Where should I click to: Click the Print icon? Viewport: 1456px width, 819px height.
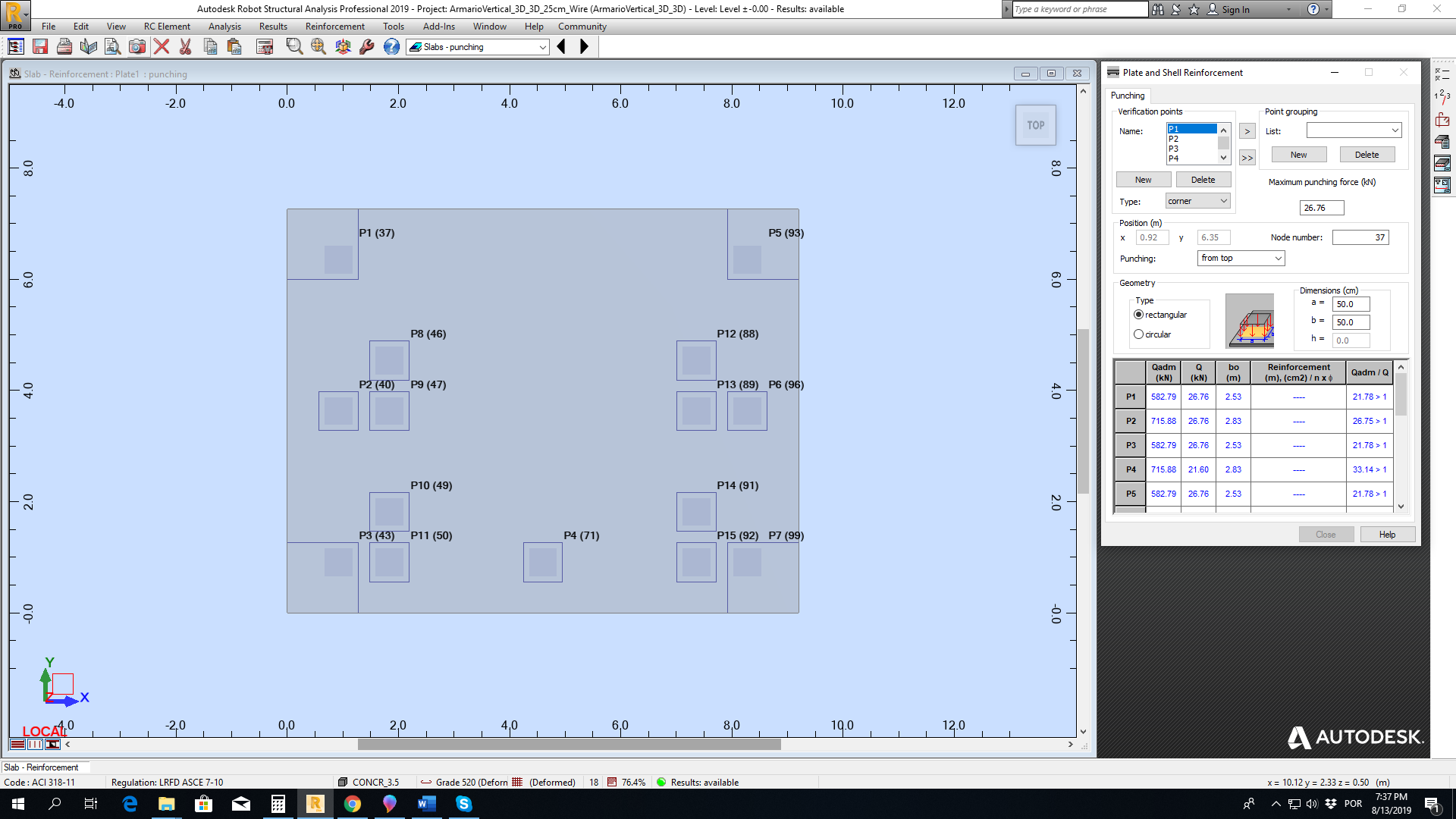pyautogui.click(x=64, y=46)
